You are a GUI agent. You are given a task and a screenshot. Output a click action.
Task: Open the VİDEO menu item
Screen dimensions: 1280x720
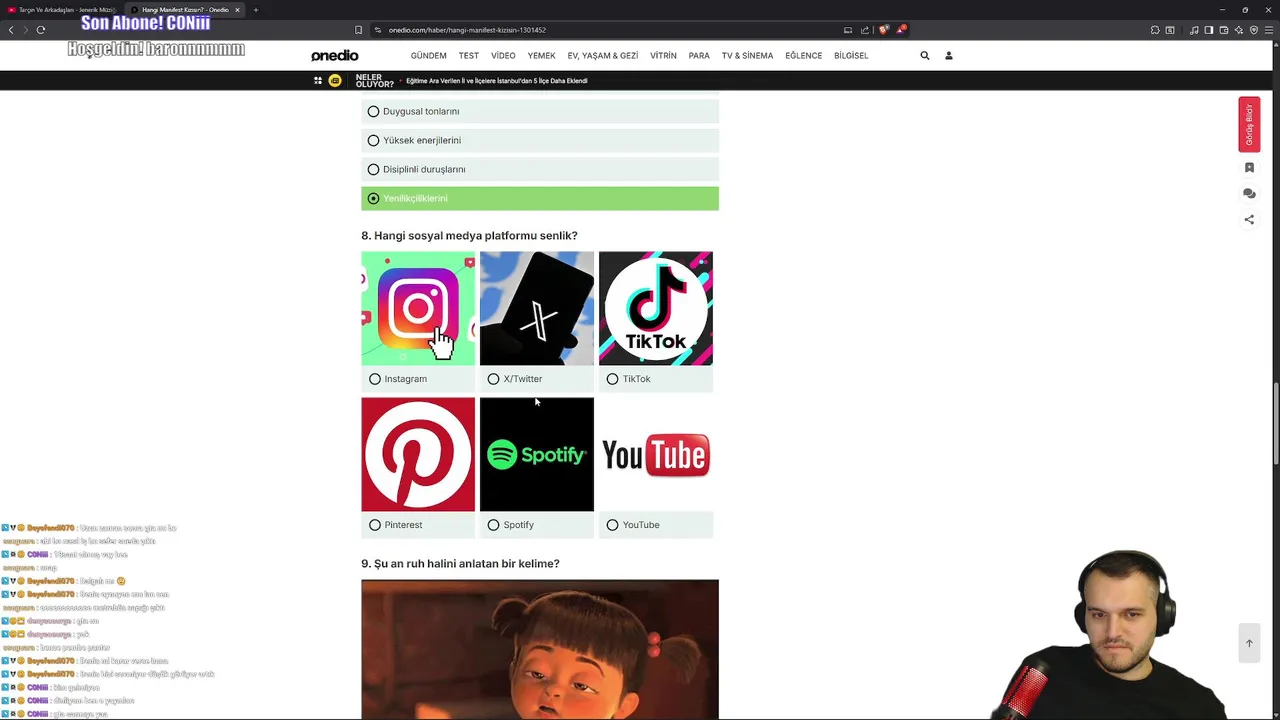(x=503, y=56)
